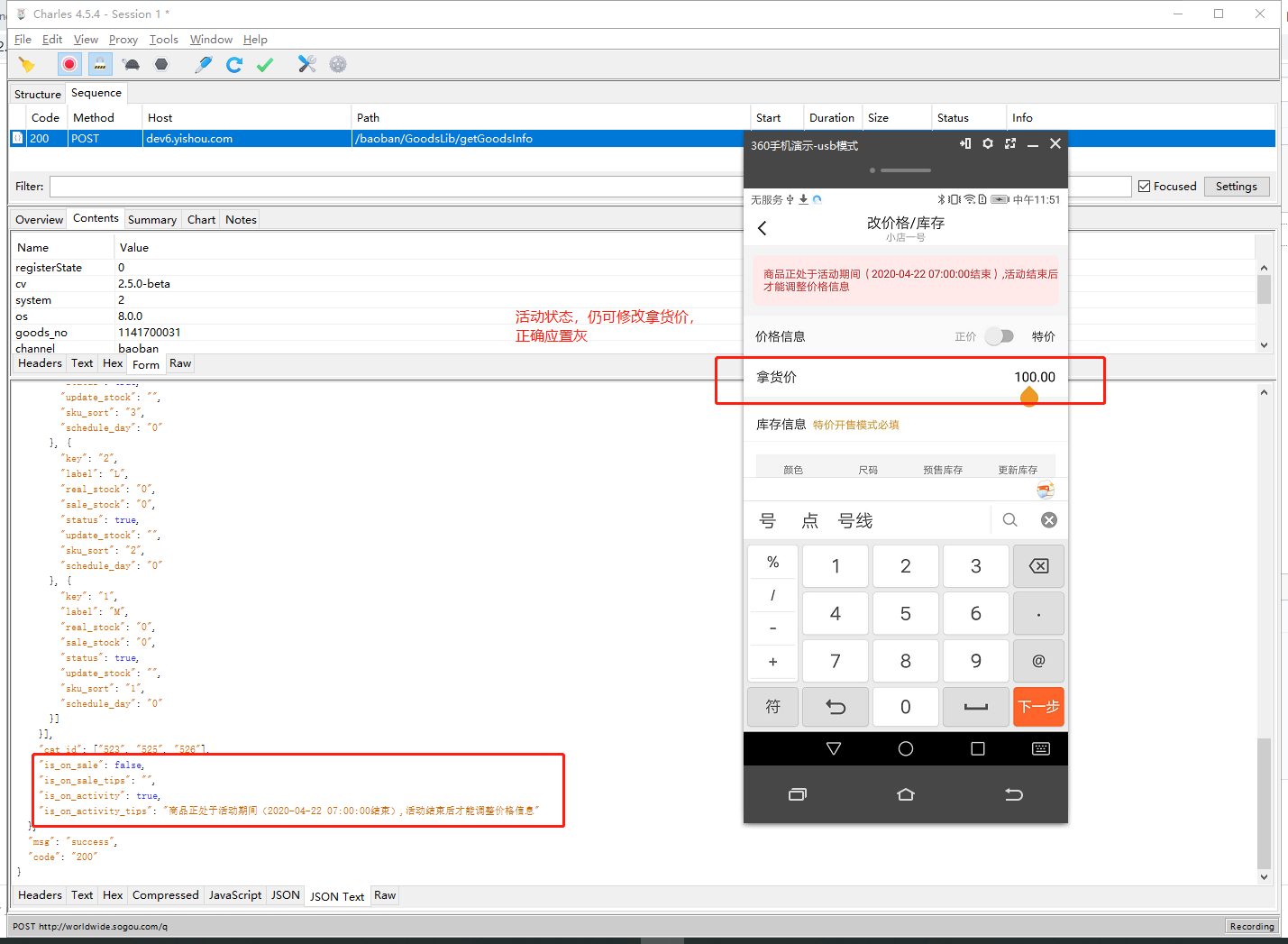Click the mirror window home button
The height and width of the screenshot is (944, 1288).
[x=906, y=794]
